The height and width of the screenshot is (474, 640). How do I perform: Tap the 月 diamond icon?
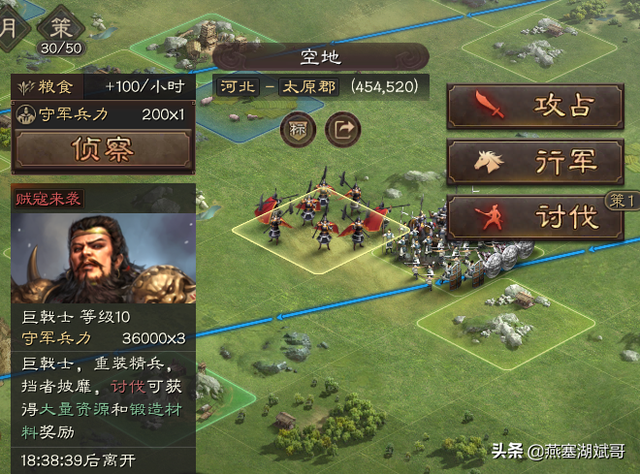click(10, 28)
